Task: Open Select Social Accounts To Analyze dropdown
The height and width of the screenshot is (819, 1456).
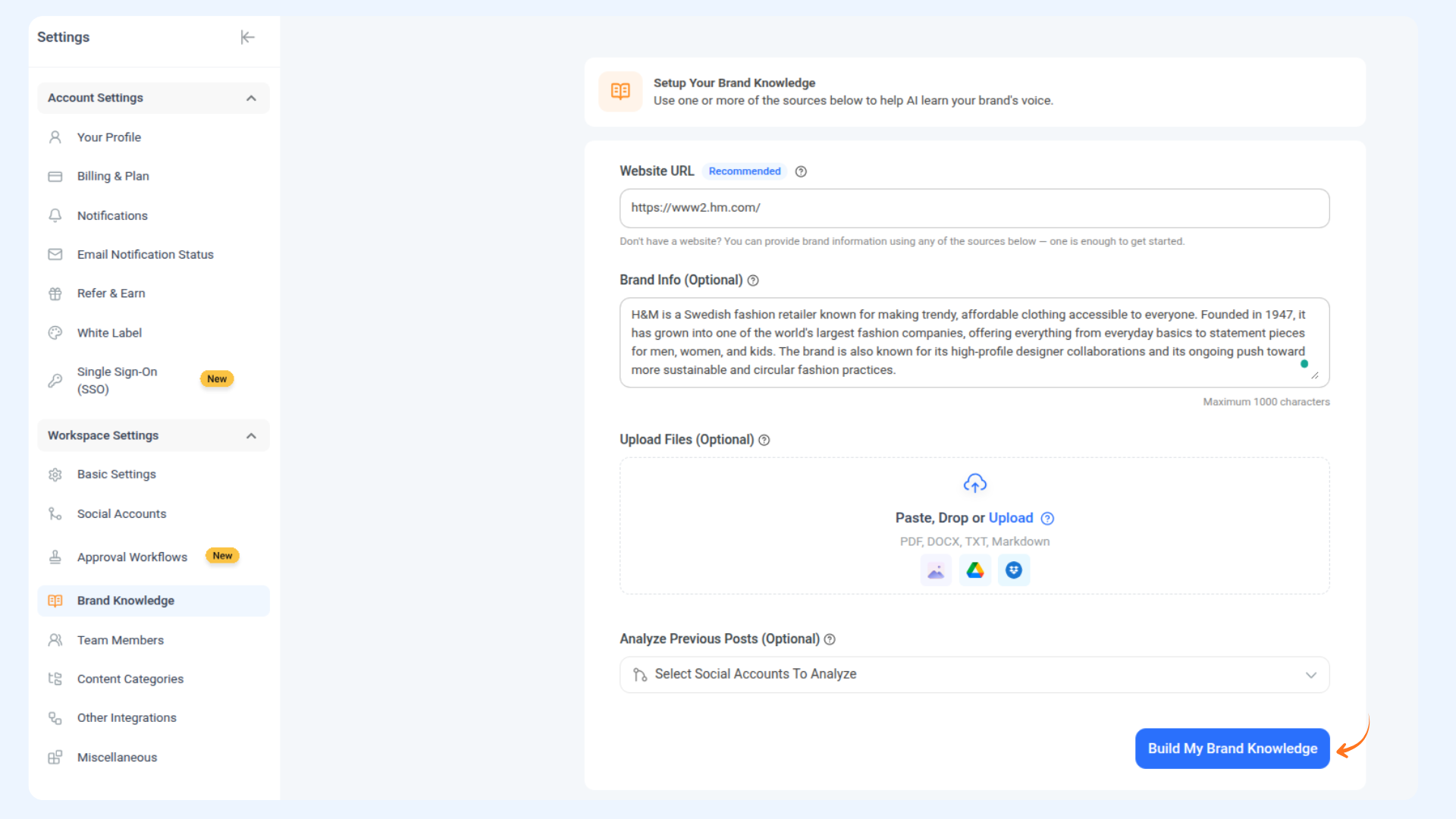Action: pos(974,675)
